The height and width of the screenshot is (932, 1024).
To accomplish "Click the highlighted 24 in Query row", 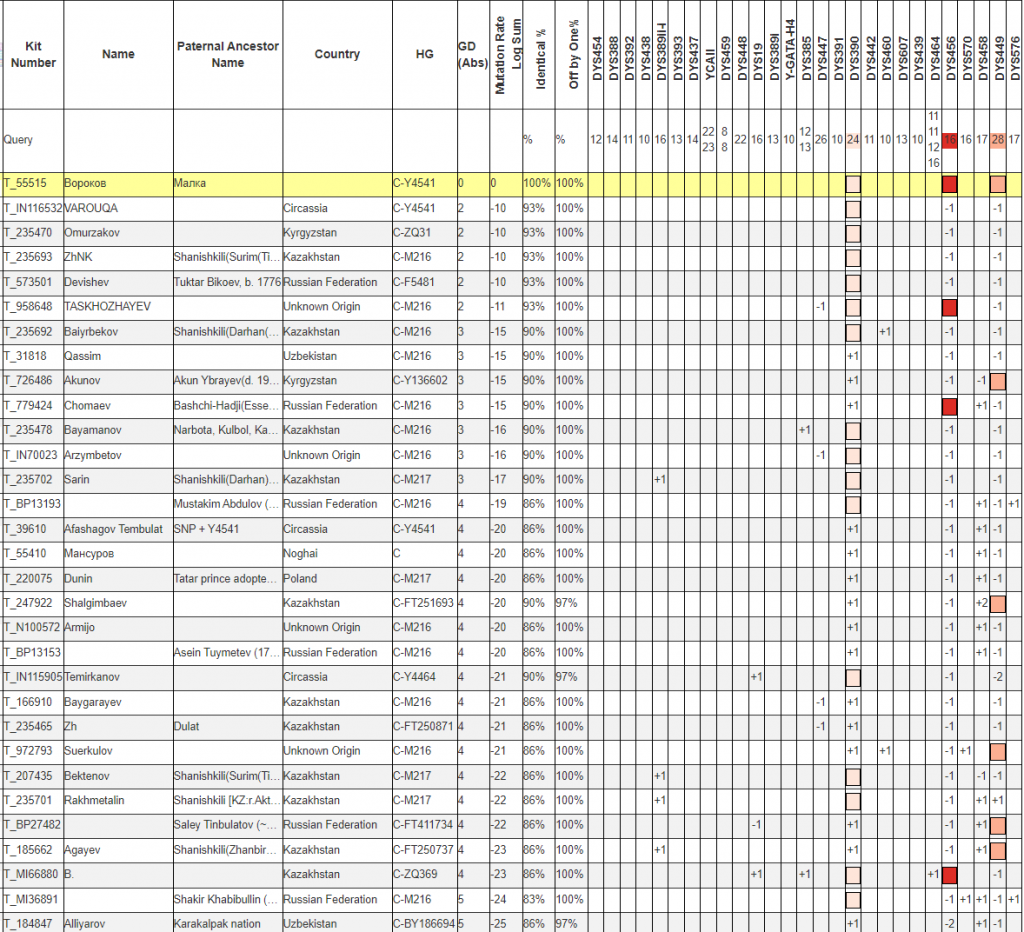I will click(854, 140).
